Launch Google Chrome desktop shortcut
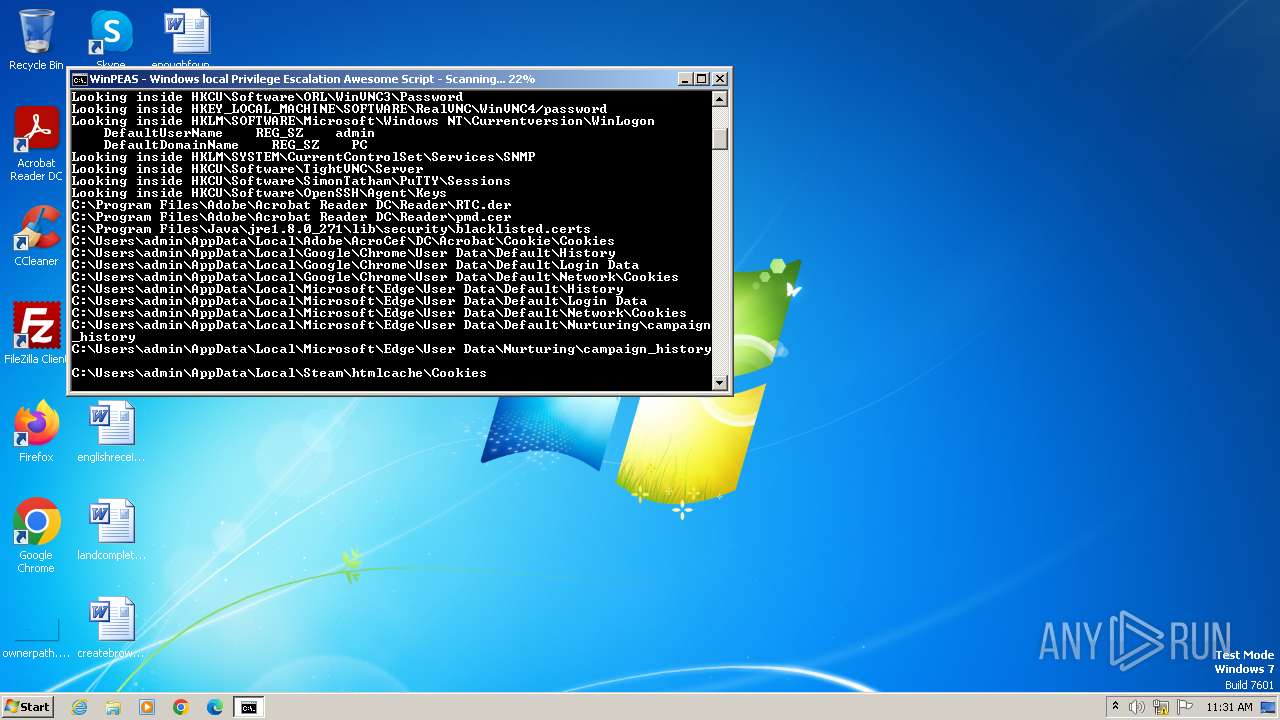This screenshot has height=720, width=1280. [36, 536]
